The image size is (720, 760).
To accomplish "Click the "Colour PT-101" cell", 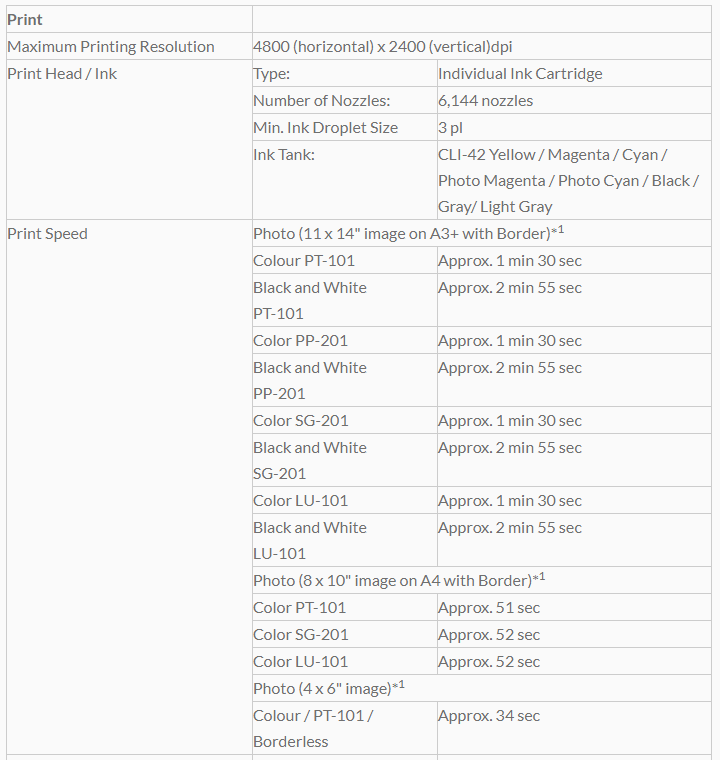I will (304, 261).
